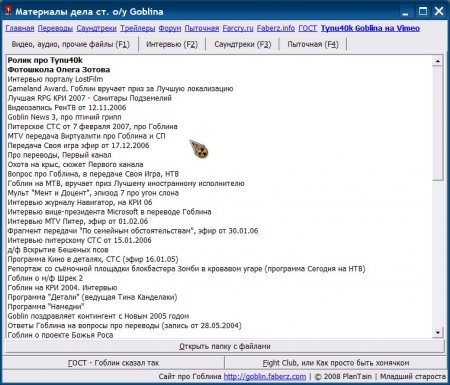Switch to Видео, аудио, прочие файлы (F1) tab
The image size is (450, 385).
point(71,44)
